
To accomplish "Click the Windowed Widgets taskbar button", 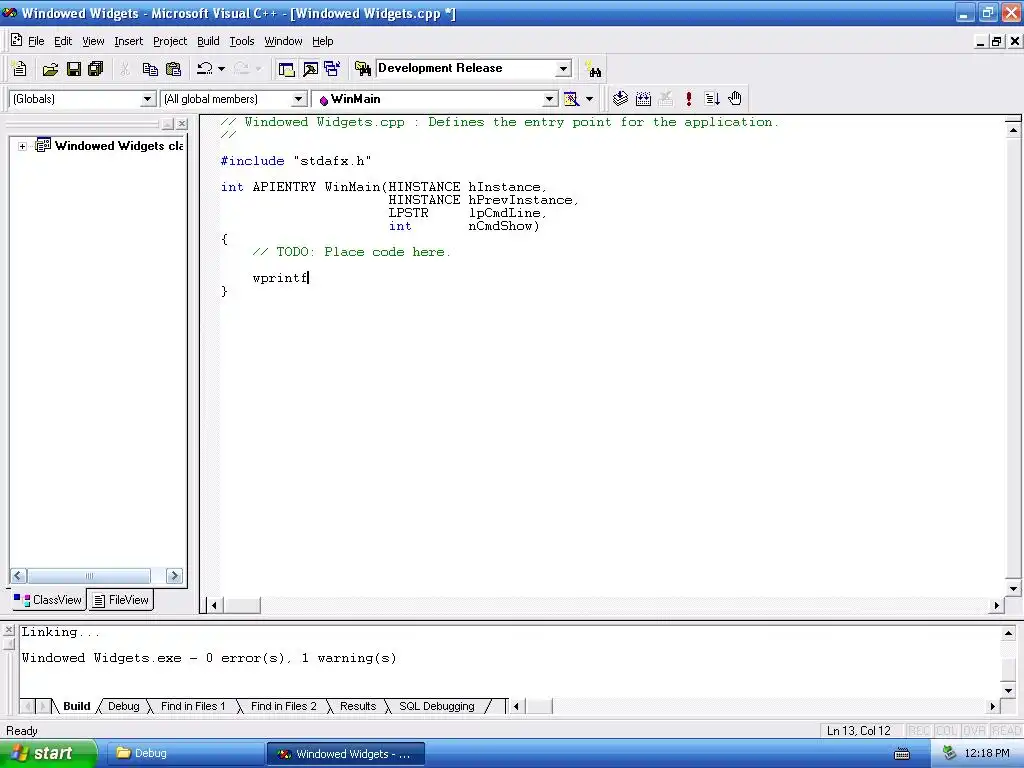I will (345, 754).
